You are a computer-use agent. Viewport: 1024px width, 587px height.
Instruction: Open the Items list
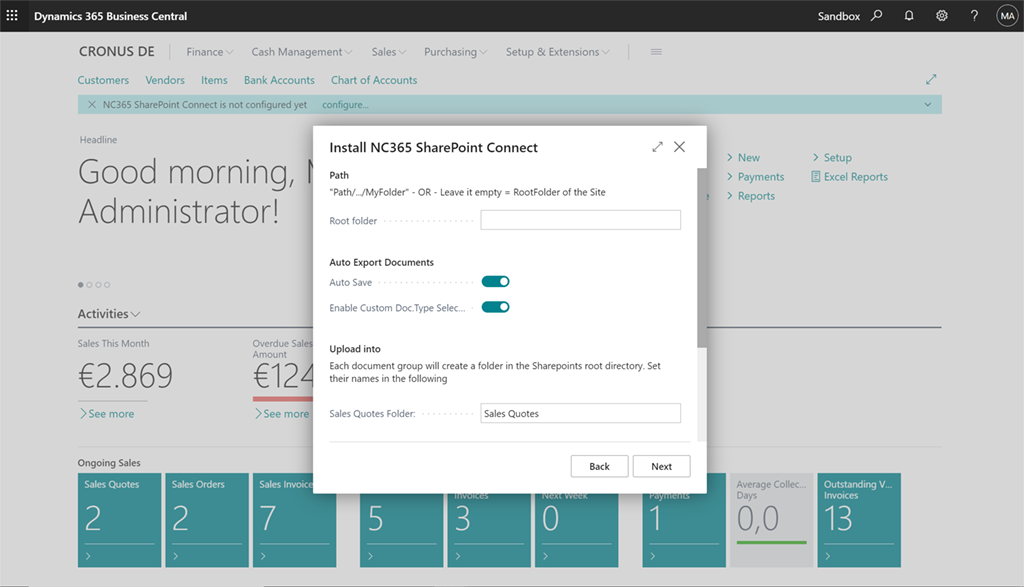pos(214,80)
